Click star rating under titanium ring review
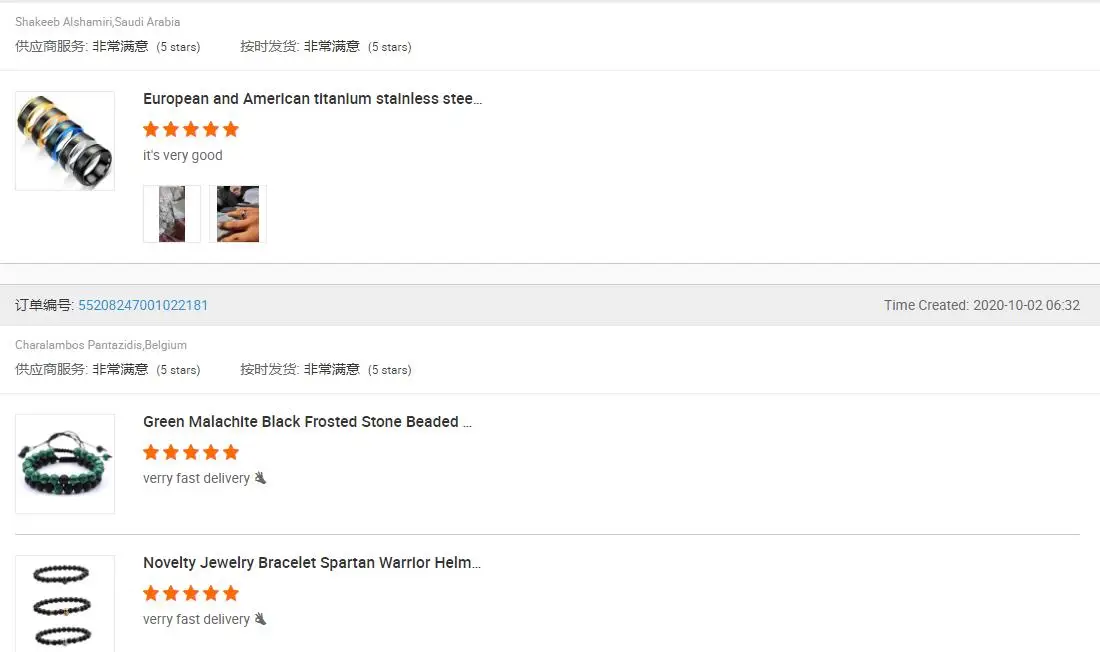This screenshot has width=1100, height=652. click(191, 129)
